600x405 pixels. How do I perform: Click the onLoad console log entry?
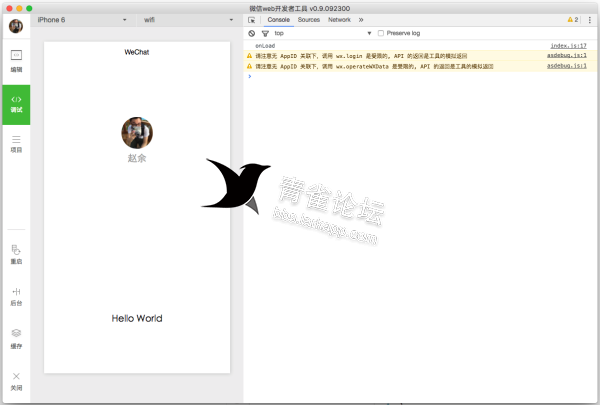tap(265, 46)
